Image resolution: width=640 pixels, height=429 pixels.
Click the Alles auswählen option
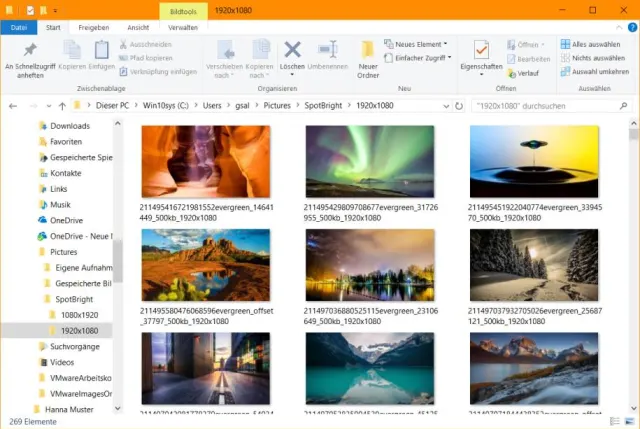coord(594,44)
